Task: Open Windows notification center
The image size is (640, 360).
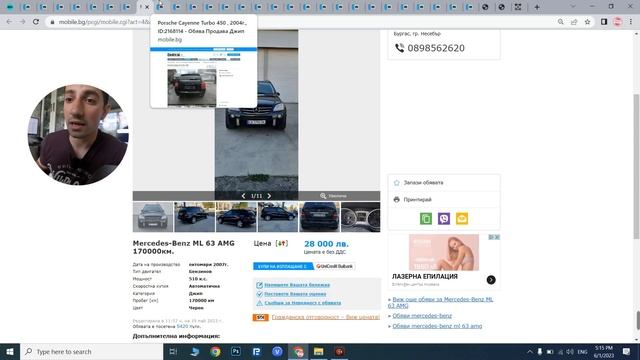Action: [627, 351]
